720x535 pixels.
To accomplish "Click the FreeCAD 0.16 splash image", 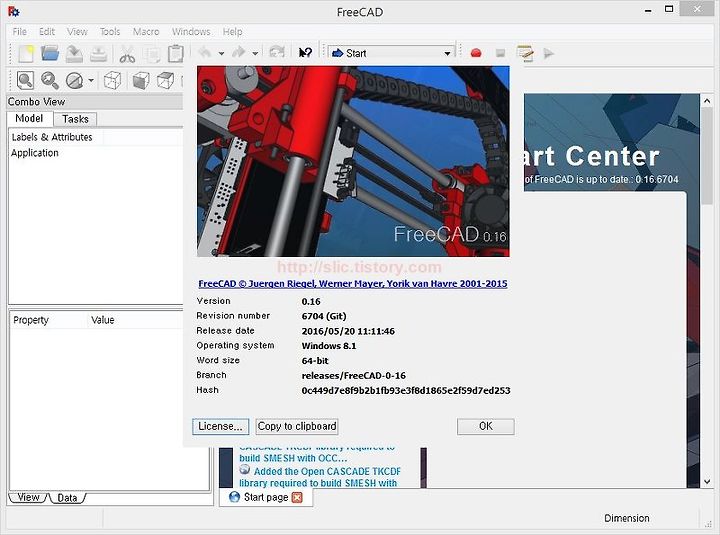I will (353, 161).
